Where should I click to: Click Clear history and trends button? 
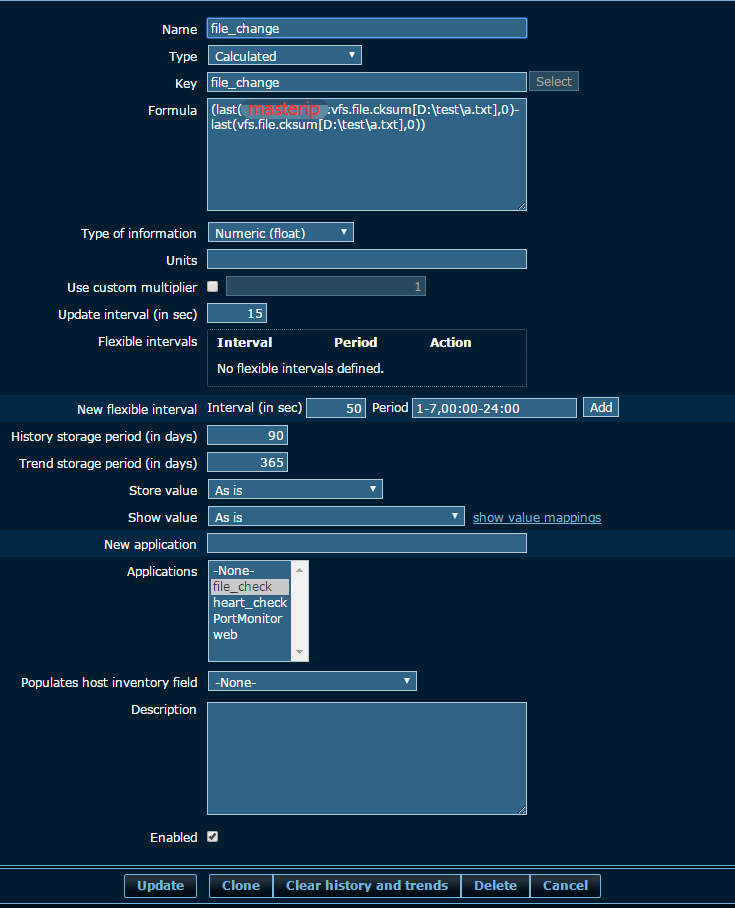367,885
